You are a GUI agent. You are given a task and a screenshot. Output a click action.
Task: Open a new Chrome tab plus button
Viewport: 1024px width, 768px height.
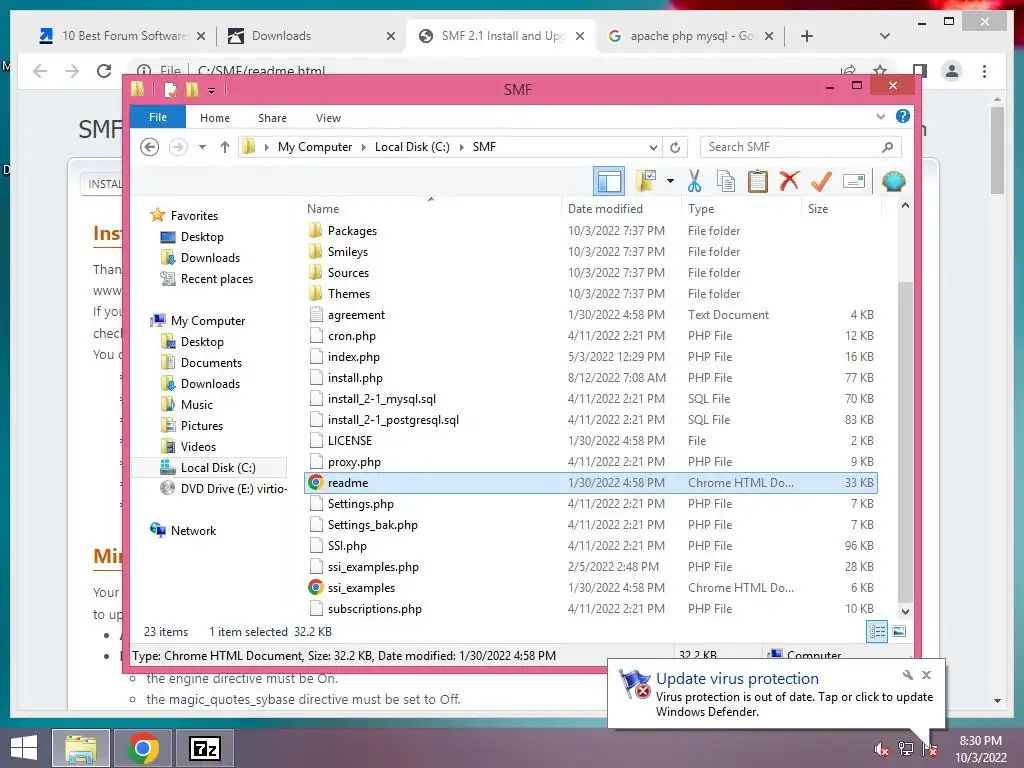807,36
